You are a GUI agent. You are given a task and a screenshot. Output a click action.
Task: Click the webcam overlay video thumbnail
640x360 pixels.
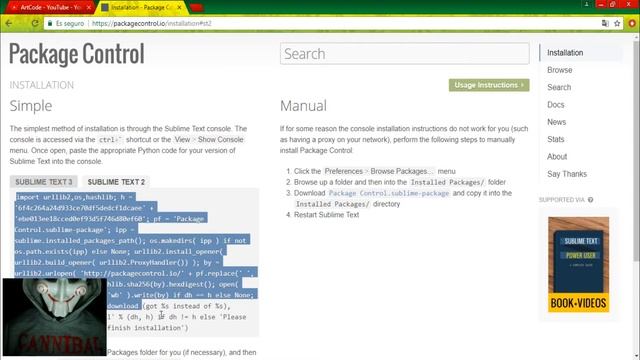55,317
